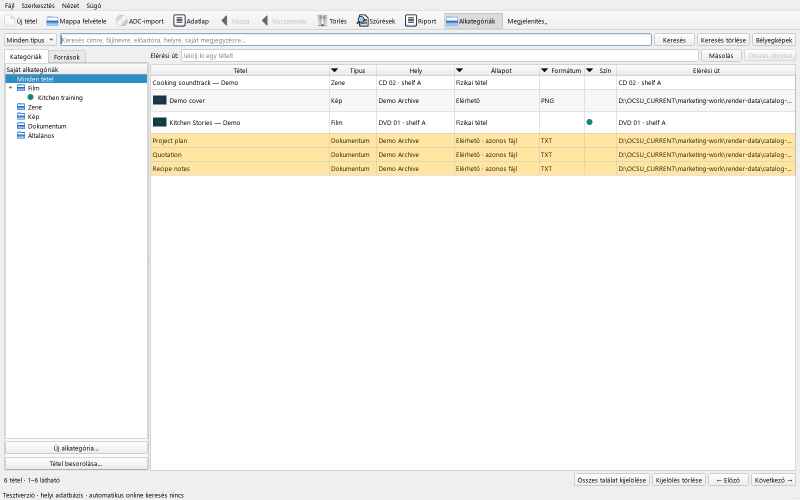800x500 pixels.
Task: Click the Új alkategória... button
Action: point(76,448)
